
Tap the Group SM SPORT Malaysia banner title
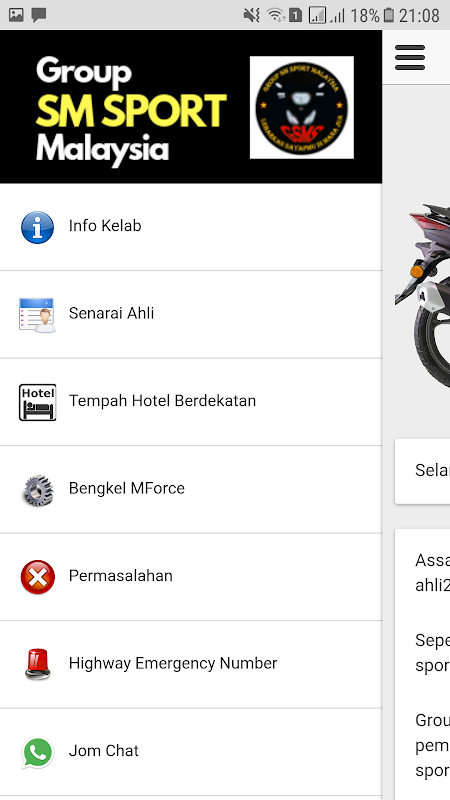point(131,110)
